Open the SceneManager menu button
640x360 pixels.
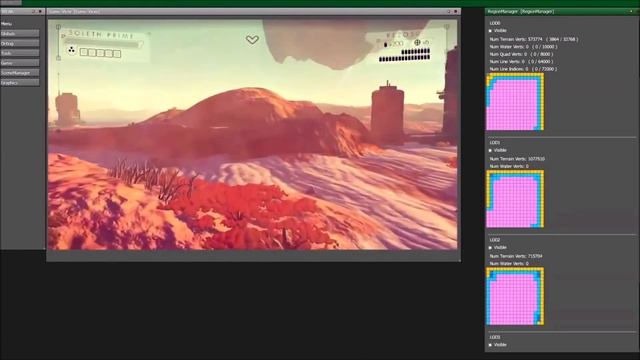click(20, 73)
